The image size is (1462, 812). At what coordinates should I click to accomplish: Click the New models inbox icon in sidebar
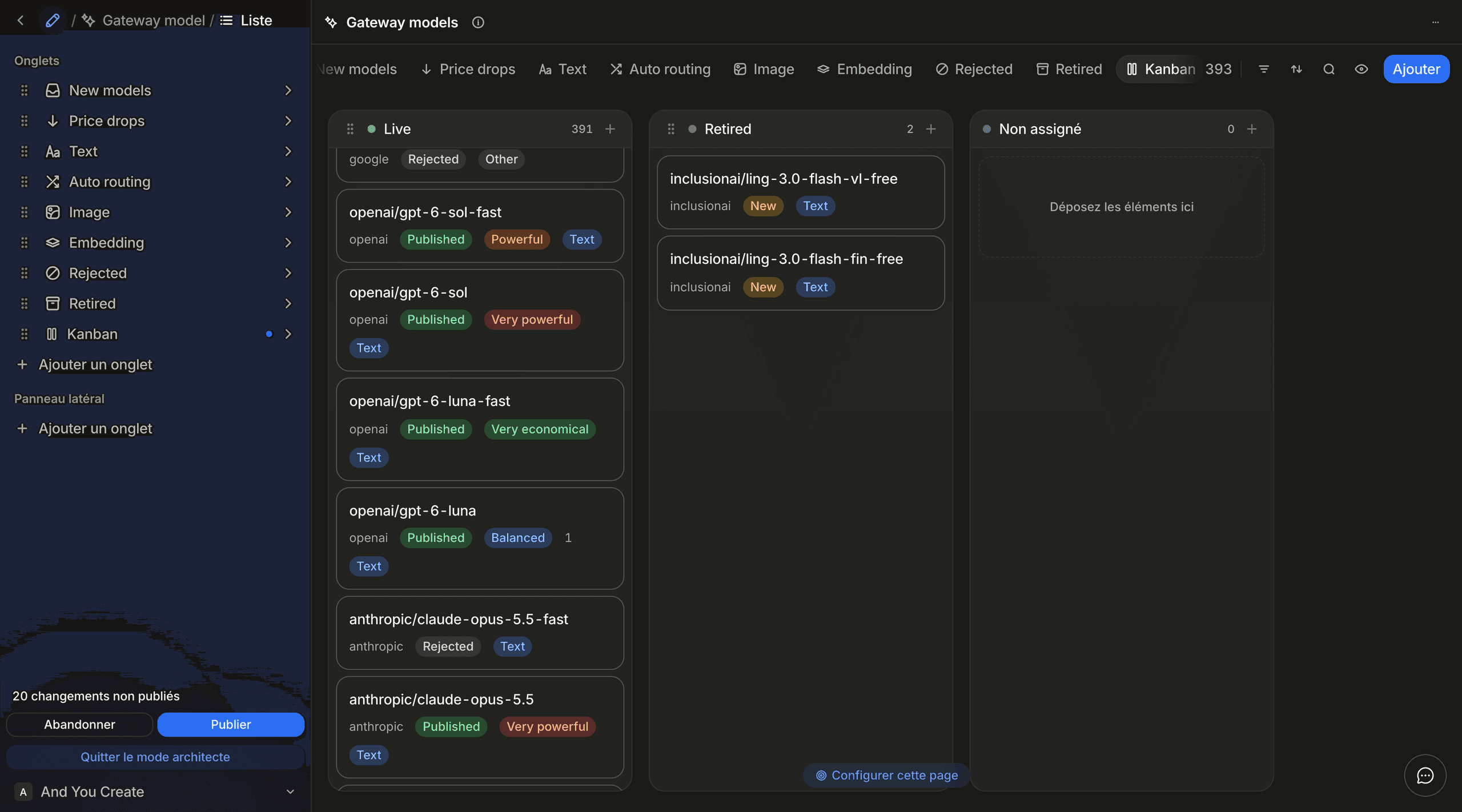[x=53, y=90]
